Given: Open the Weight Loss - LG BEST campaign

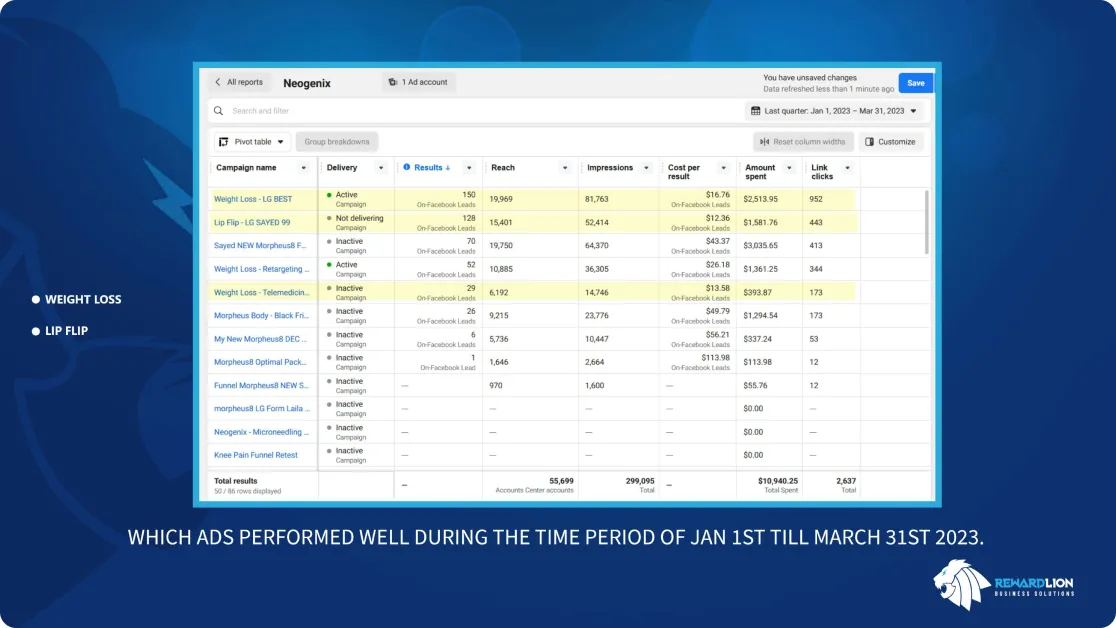Looking at the screenshot, I should click(x=253, y=199).
